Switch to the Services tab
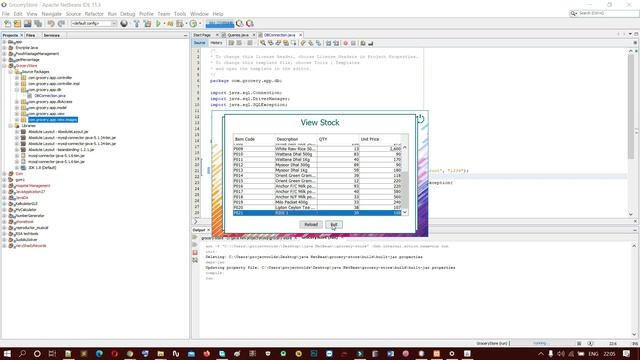Viewport: 640px width, 360px height. 52,36
